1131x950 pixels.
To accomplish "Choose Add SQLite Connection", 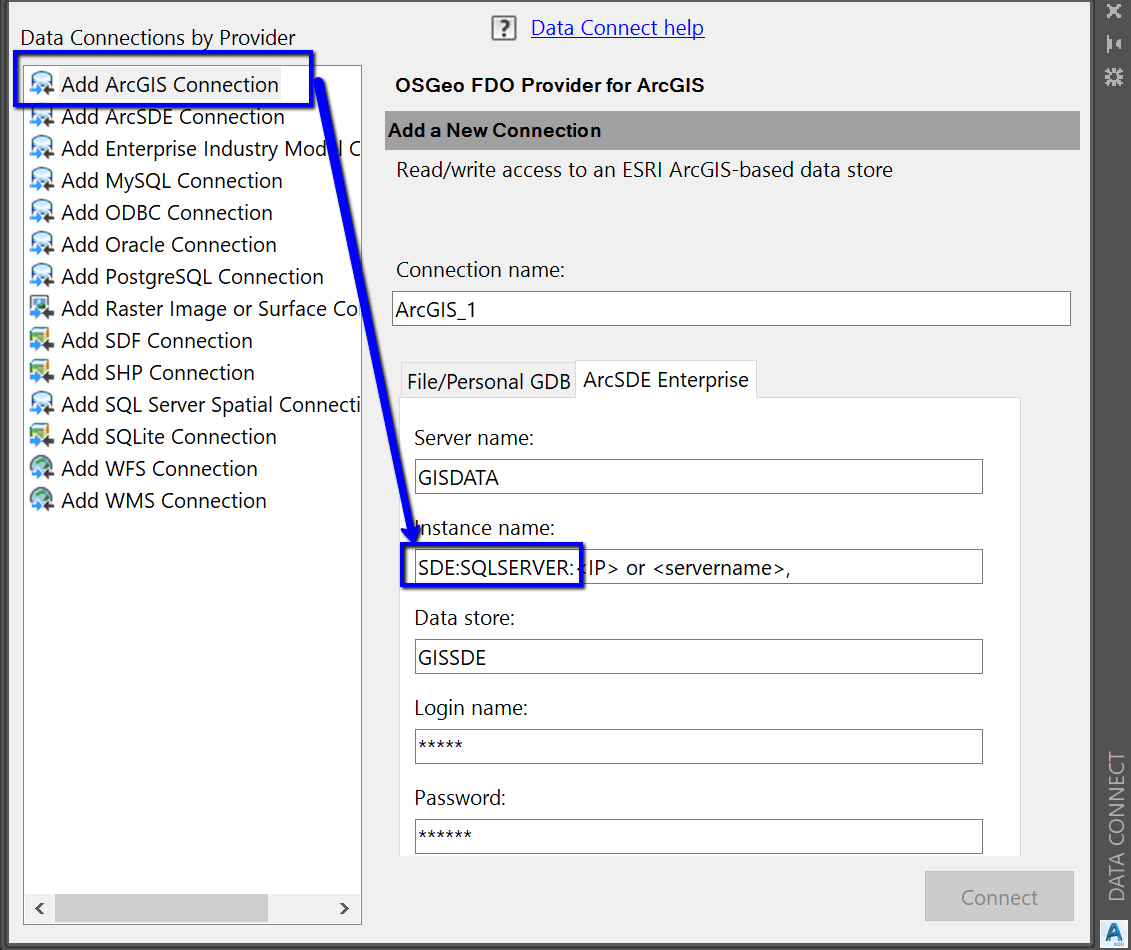I will [x=169, y=436].
